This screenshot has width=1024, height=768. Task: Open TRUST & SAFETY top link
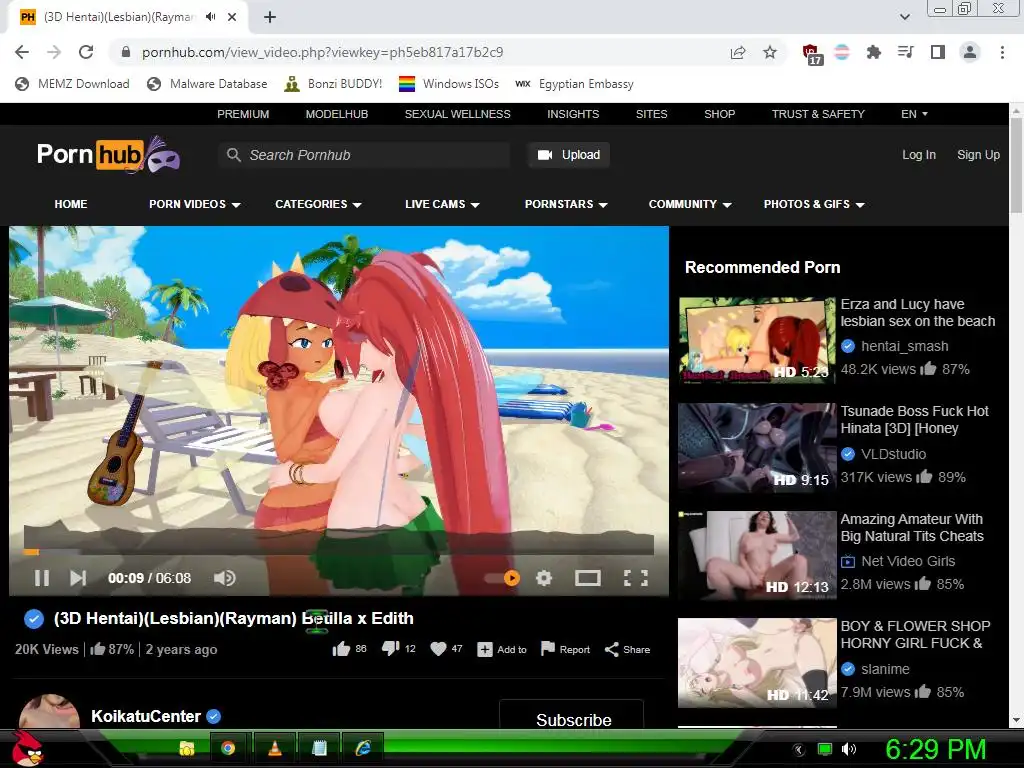(x=818, y=114)
